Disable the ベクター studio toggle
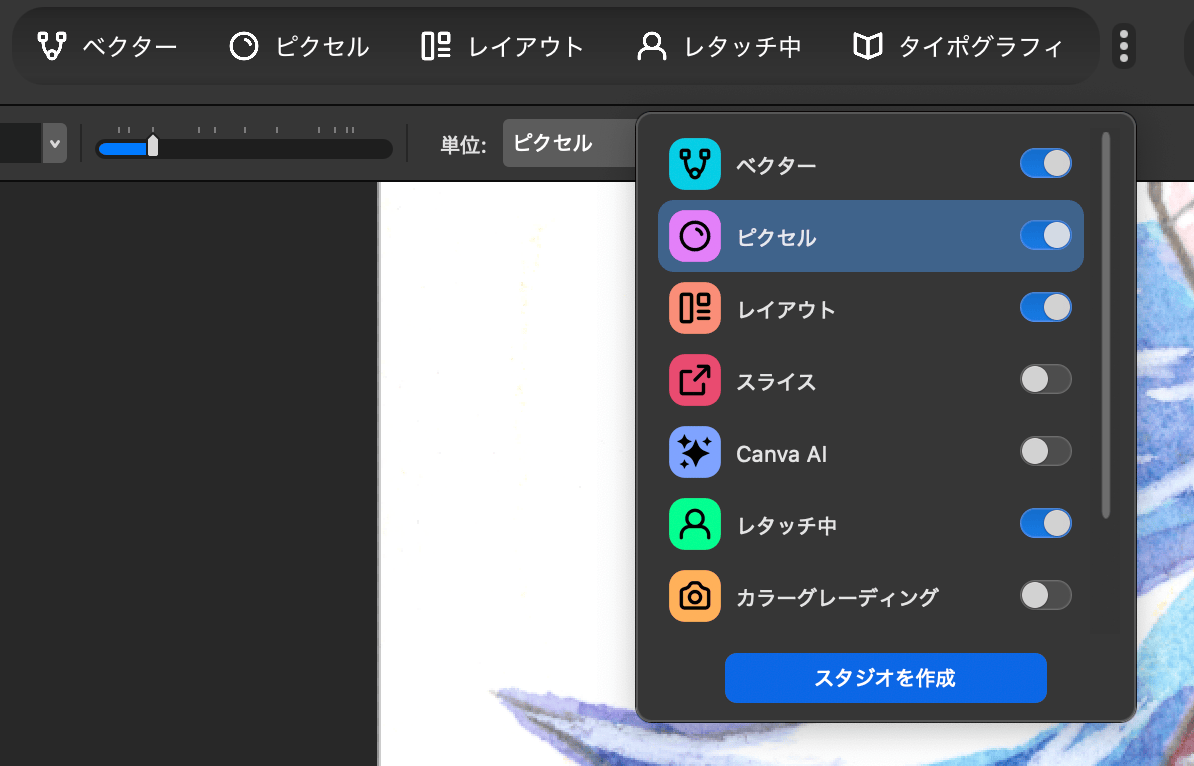This screenshot has width=1194, height=766. tap(1045, 164)
